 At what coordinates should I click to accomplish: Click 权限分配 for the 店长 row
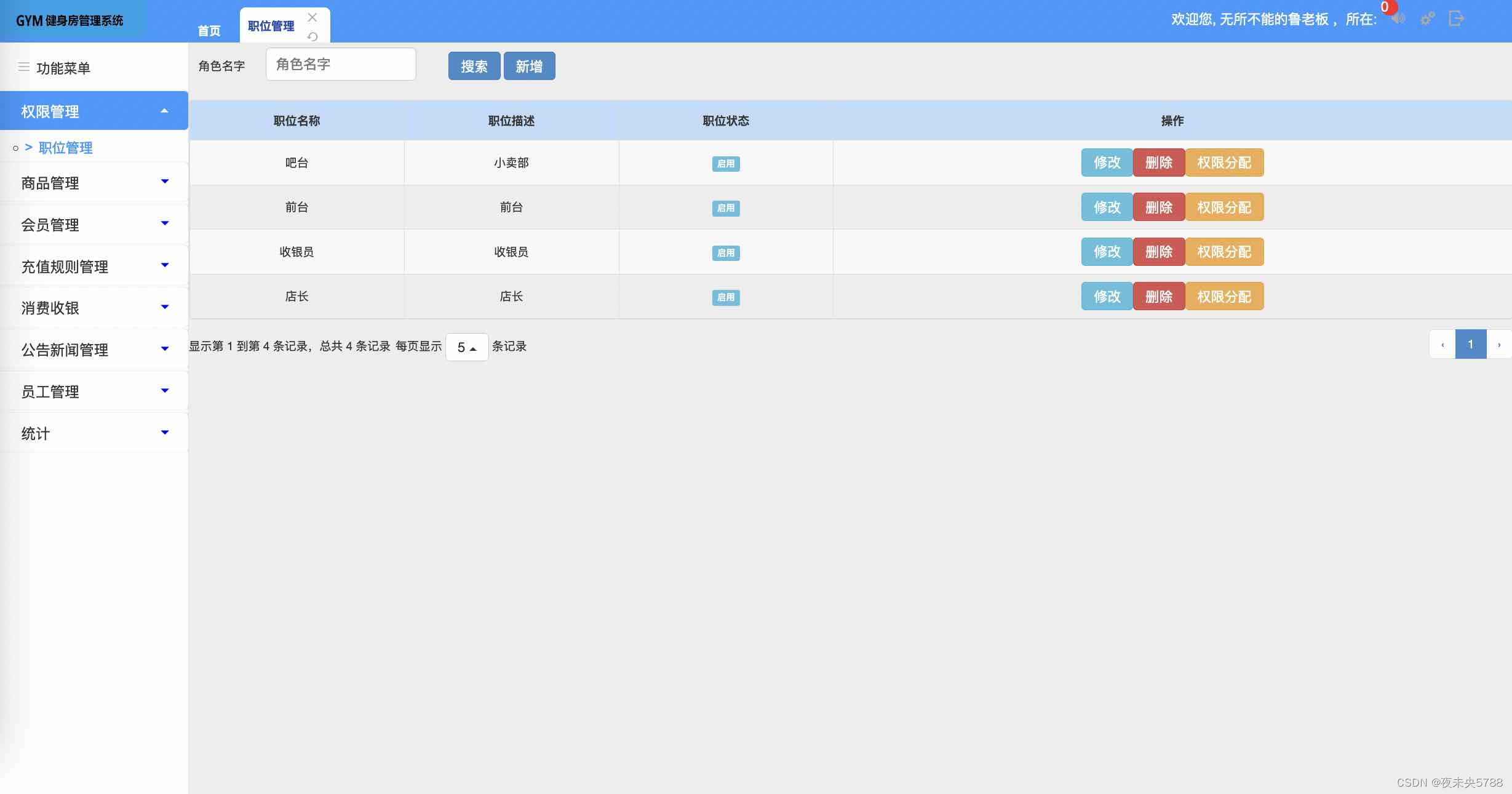(x=1224, y=297)
